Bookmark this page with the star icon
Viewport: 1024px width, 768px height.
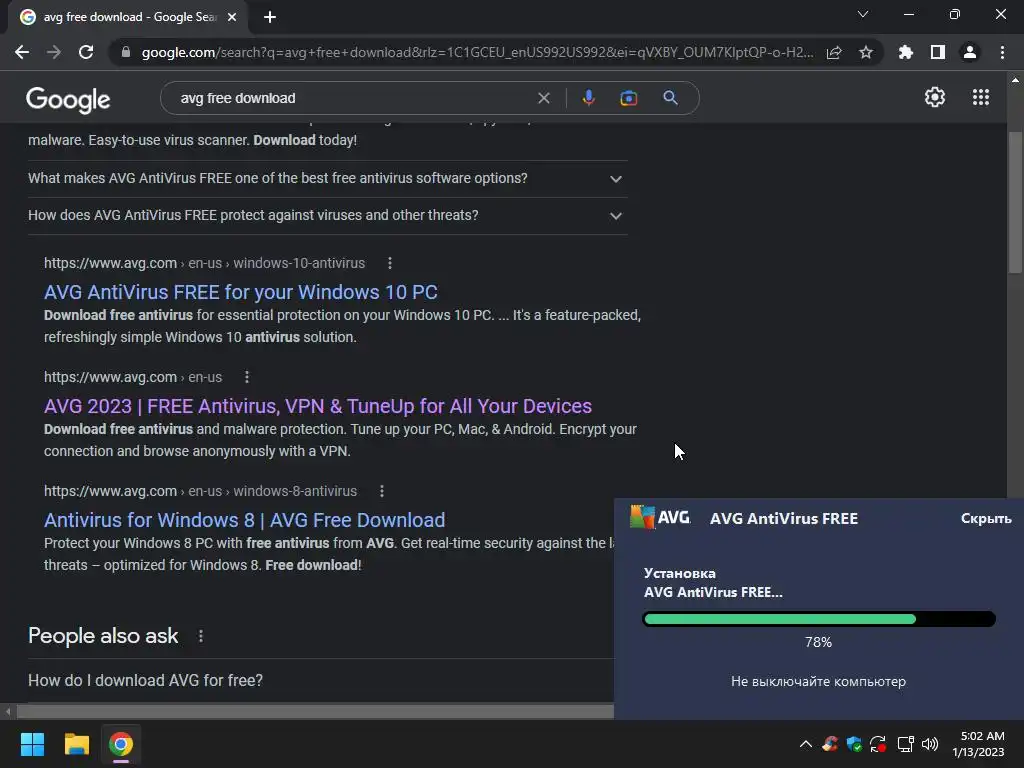coord(866,52)
